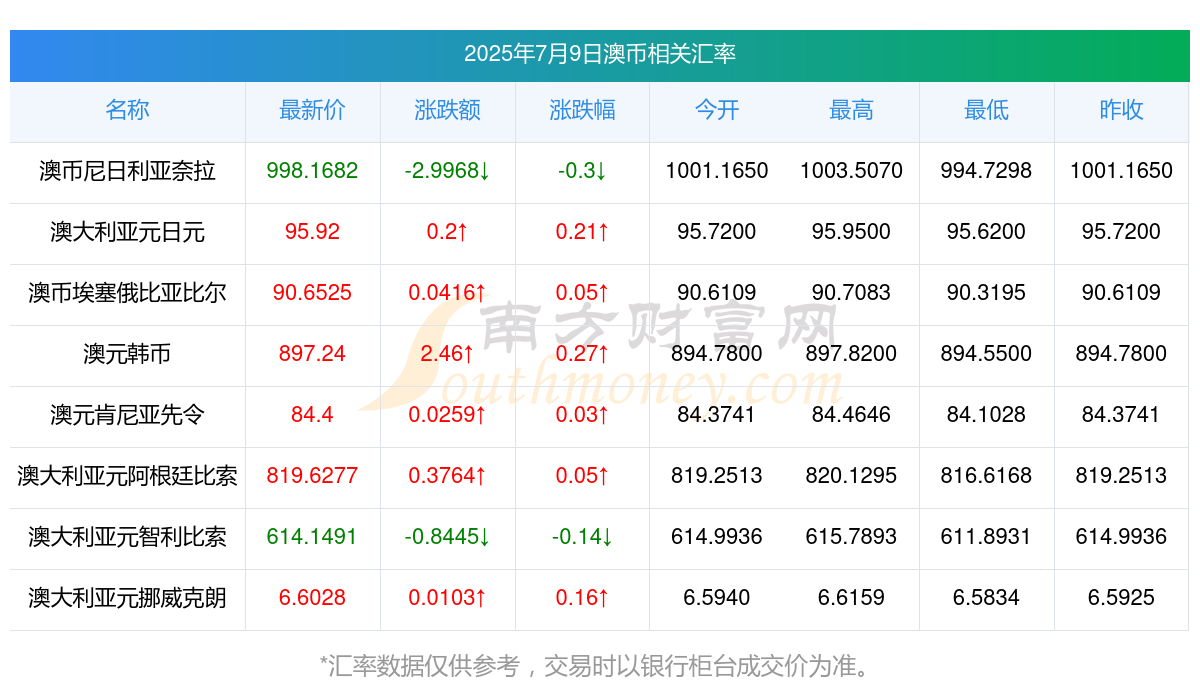Image resolution: width=1200 pixels, height=698 pixels.
Task: Click the low value 611.8931
Action: [x=986, y=537]
